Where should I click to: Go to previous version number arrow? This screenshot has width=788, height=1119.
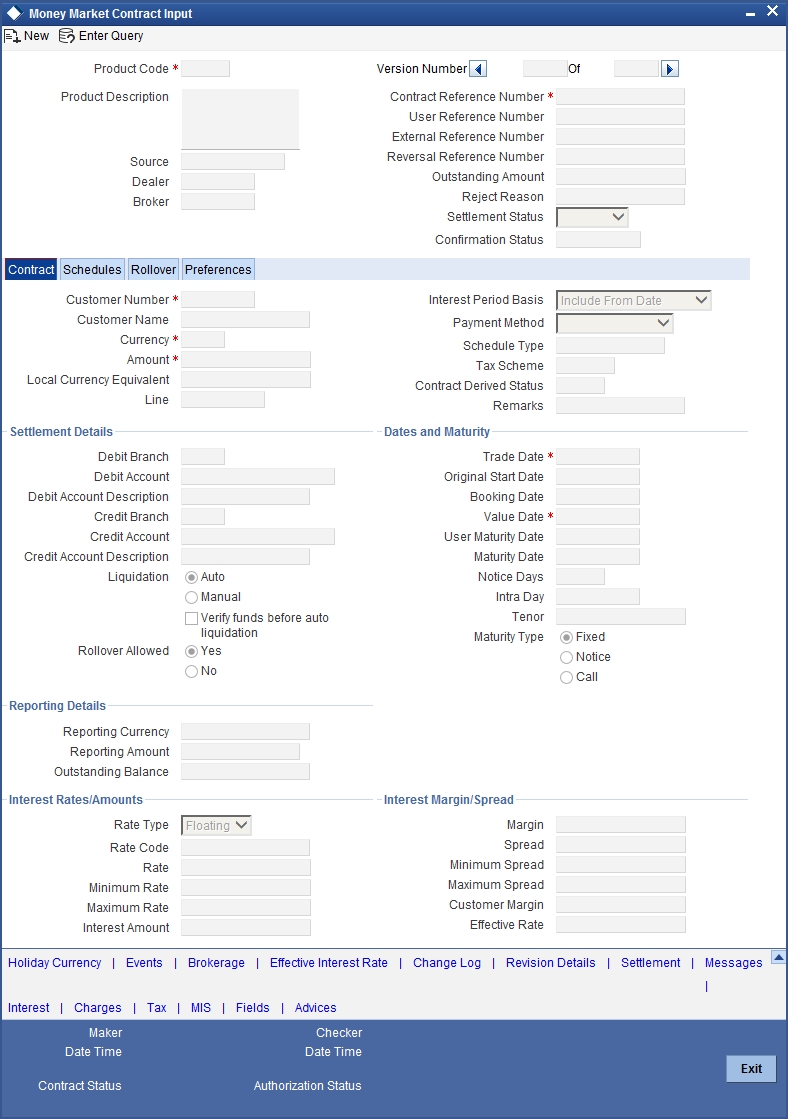click(479, 69)
